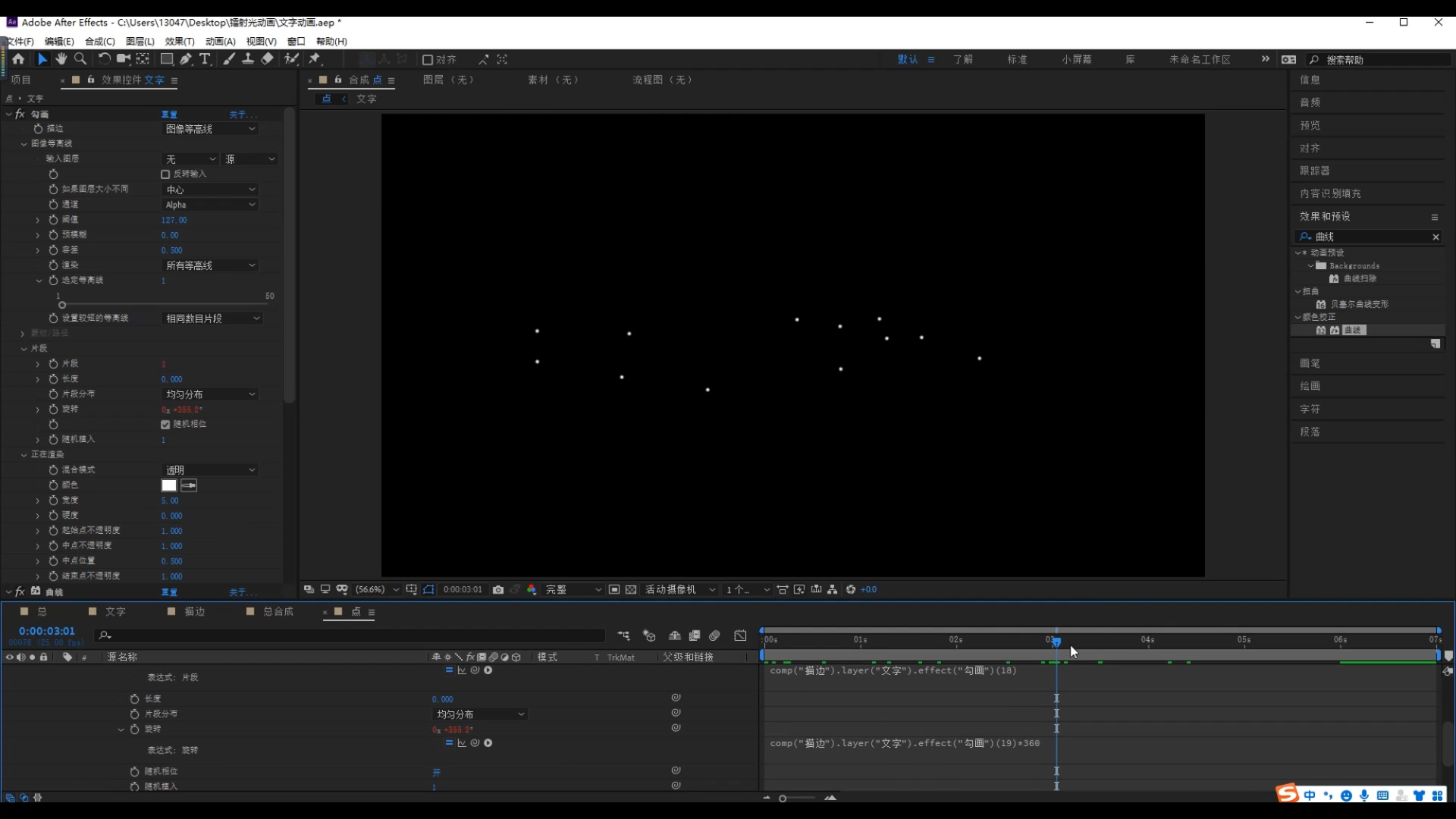Image resolution: width=1456 pixels, height=819 pixels.
Task: Select the Type text tool
Action: (205, 59)
